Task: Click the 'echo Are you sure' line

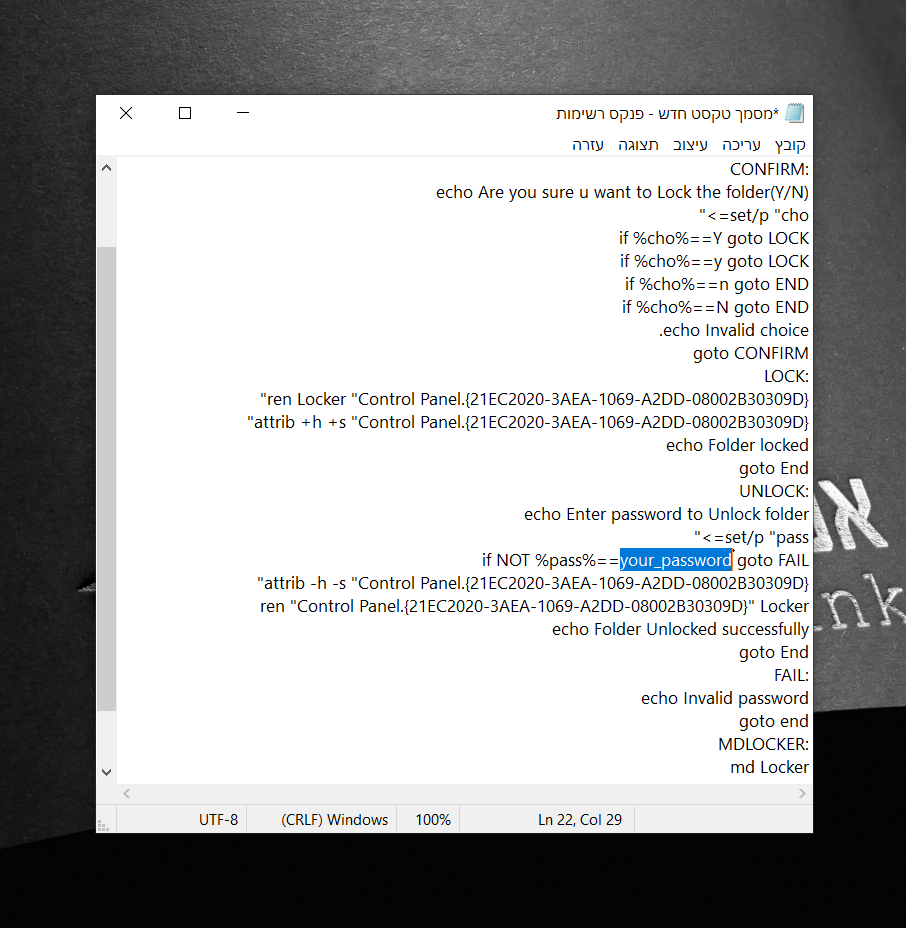Action: (x=623, y=192)
